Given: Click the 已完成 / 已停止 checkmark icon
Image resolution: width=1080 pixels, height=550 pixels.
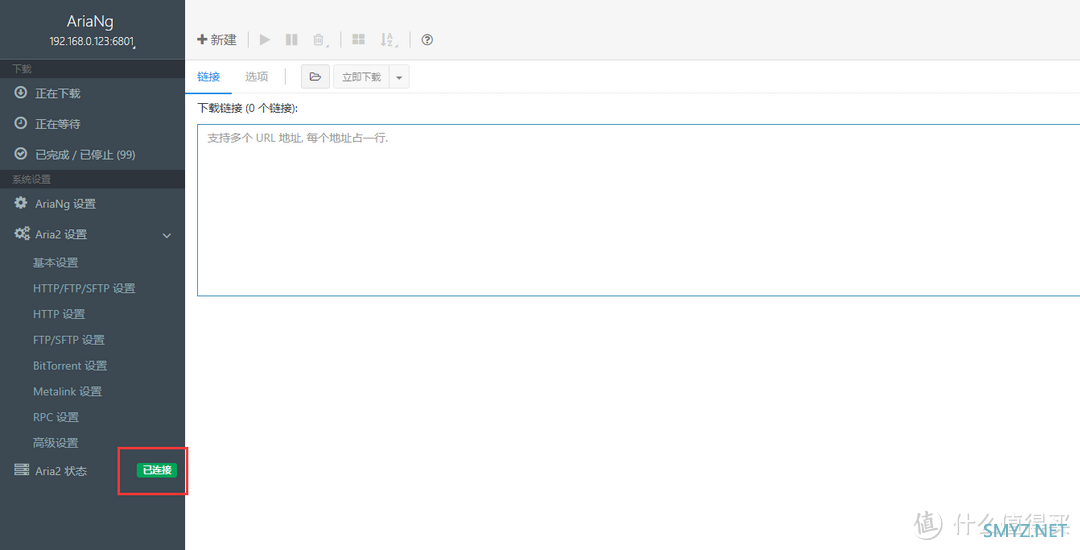Looking at the screenshot, I should (x=21, y=154).
